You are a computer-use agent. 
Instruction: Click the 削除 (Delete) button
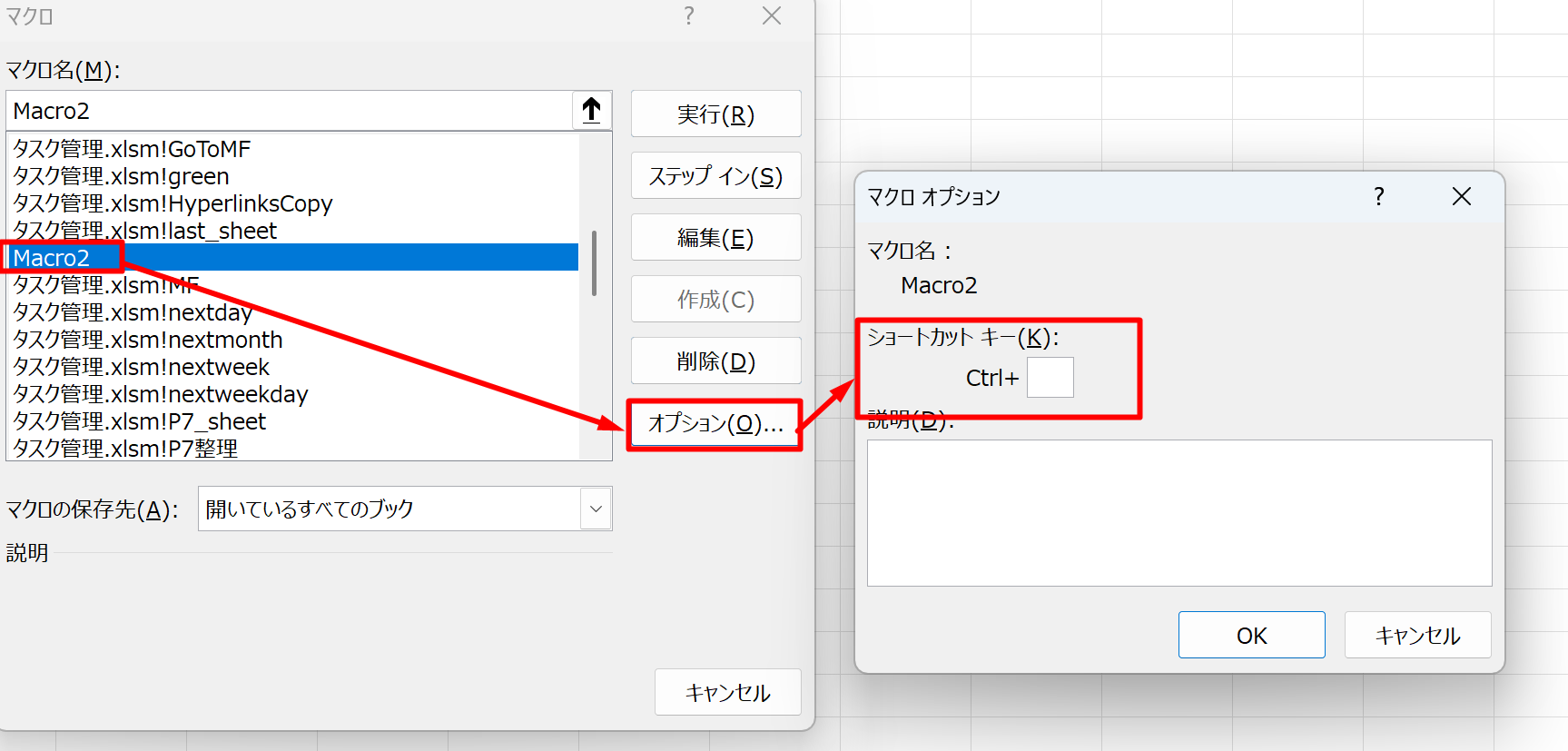(715, 361)
